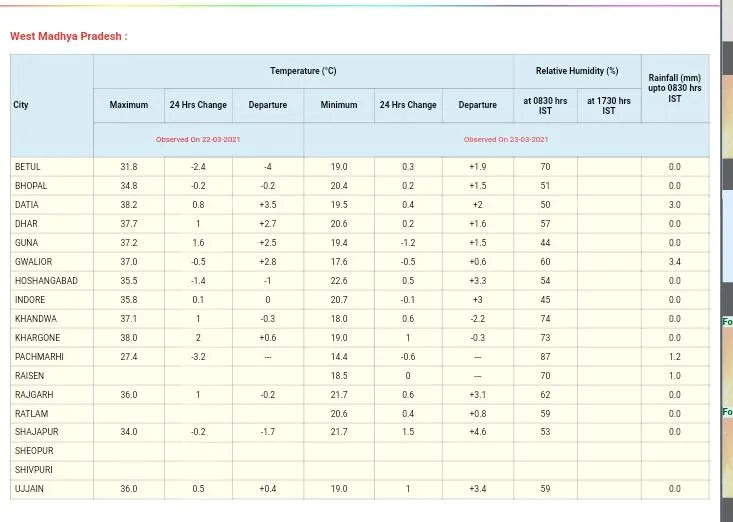This screenshot has width=733, height=522.
Task: Click Betul maximum departure -4
Action: tap(267, 167)
